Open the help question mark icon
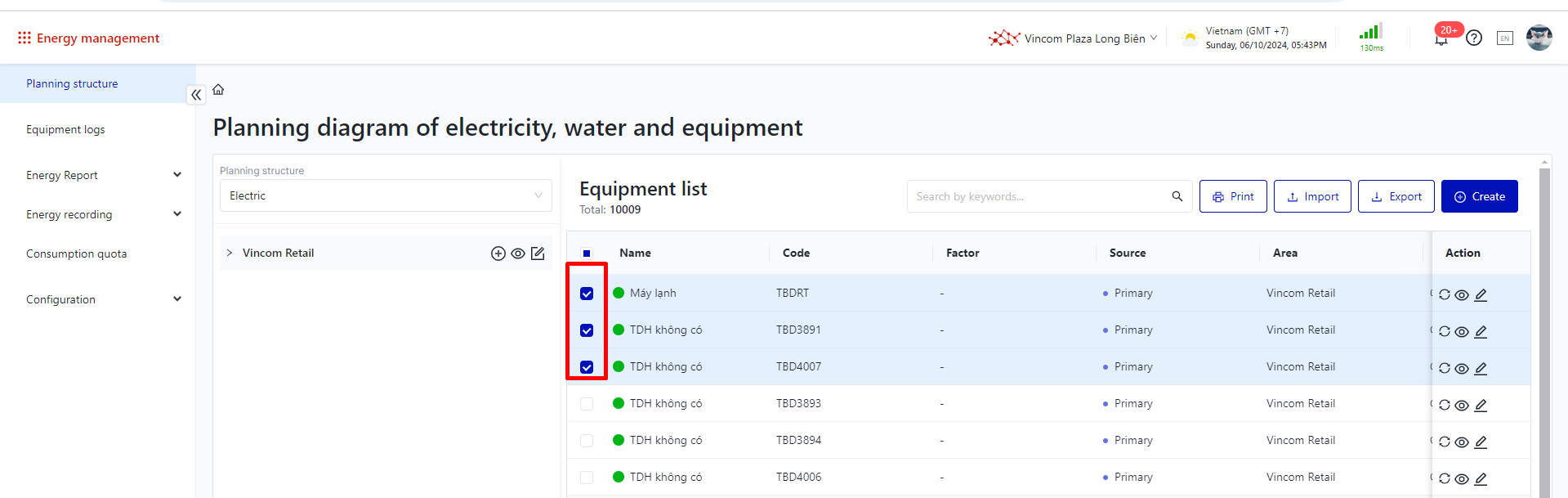 pyautogui.click(x=1473, y=38)
